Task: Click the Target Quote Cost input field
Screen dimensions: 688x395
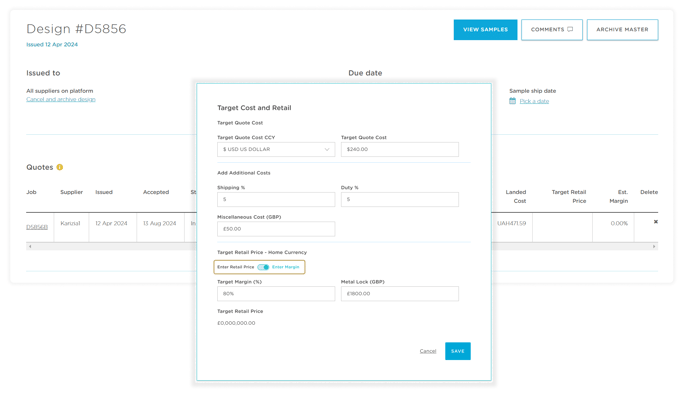Action: pyautogui.click(x=400, y=149)
